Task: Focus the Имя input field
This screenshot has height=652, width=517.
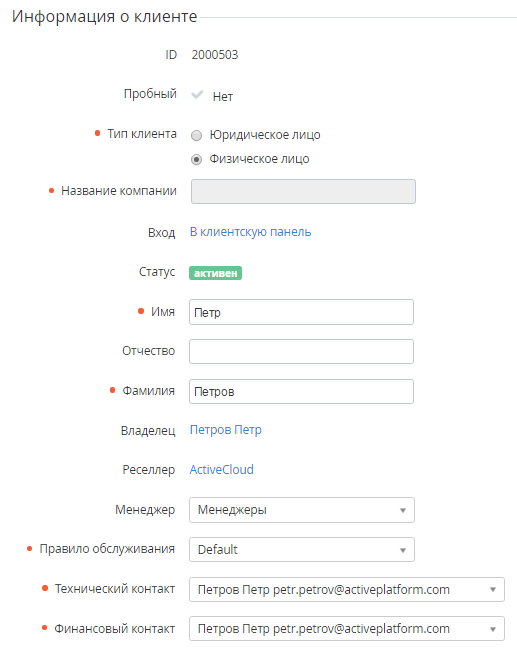Action: [301, 312]
